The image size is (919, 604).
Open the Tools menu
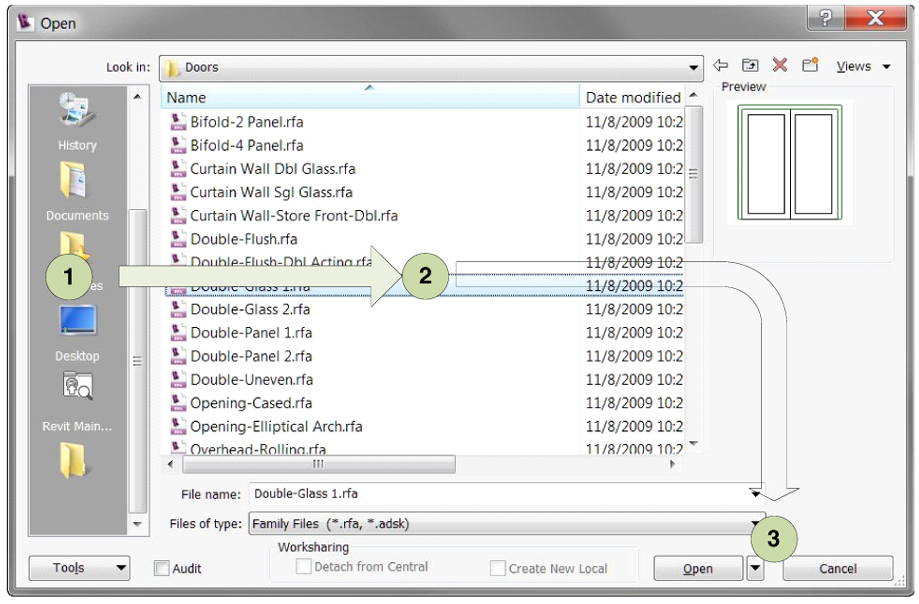tap(78, 568)
